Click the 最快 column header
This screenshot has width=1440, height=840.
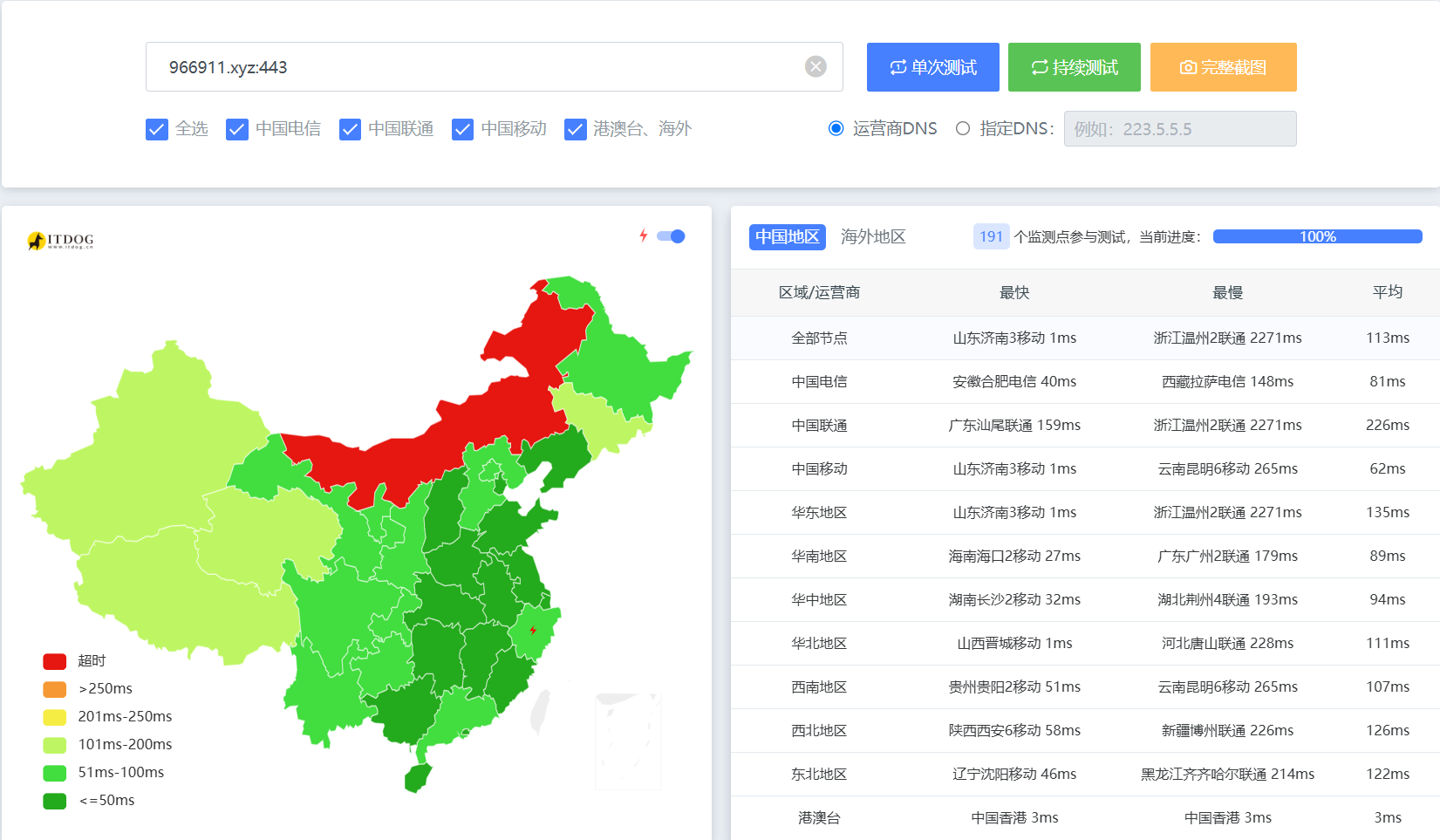(1014, 292)
